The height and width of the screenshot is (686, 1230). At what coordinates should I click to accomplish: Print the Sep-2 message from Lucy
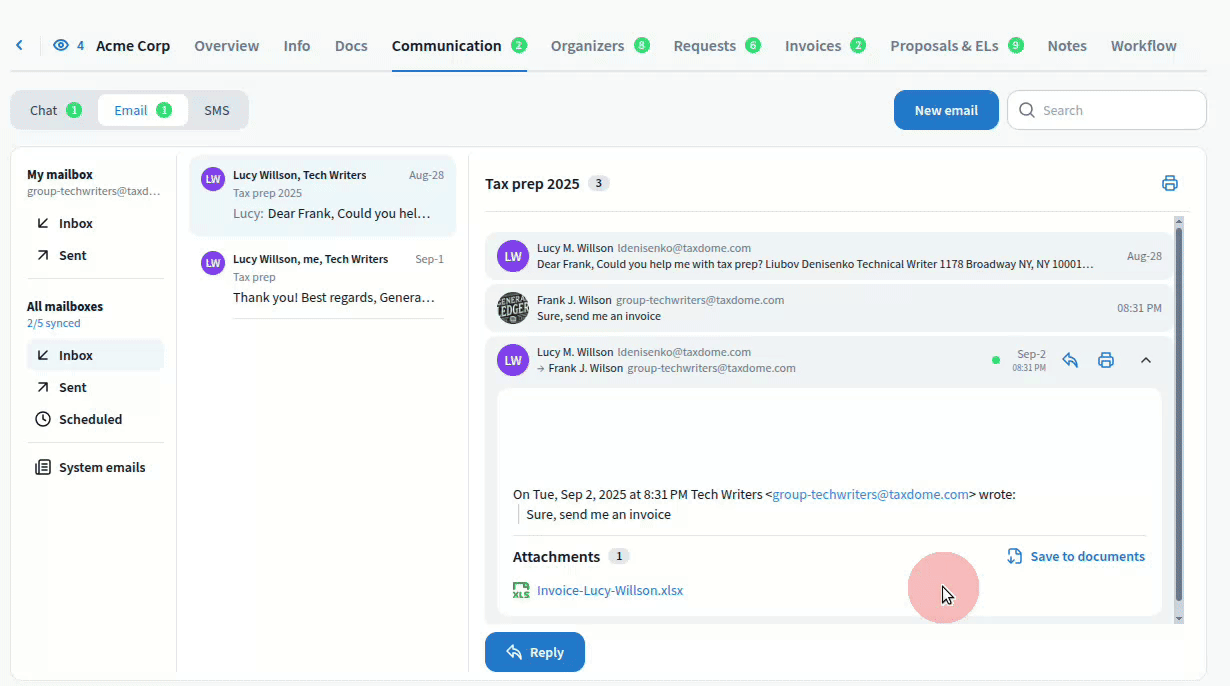coord(1106,360)
